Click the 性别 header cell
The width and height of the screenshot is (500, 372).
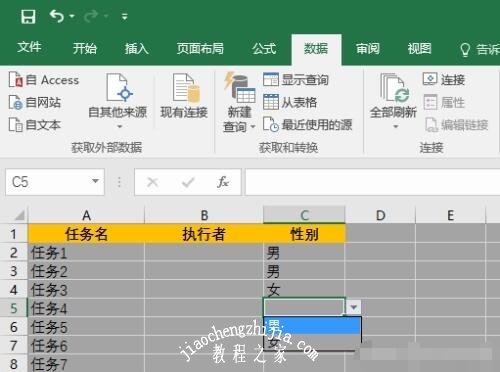pos(304,234)
